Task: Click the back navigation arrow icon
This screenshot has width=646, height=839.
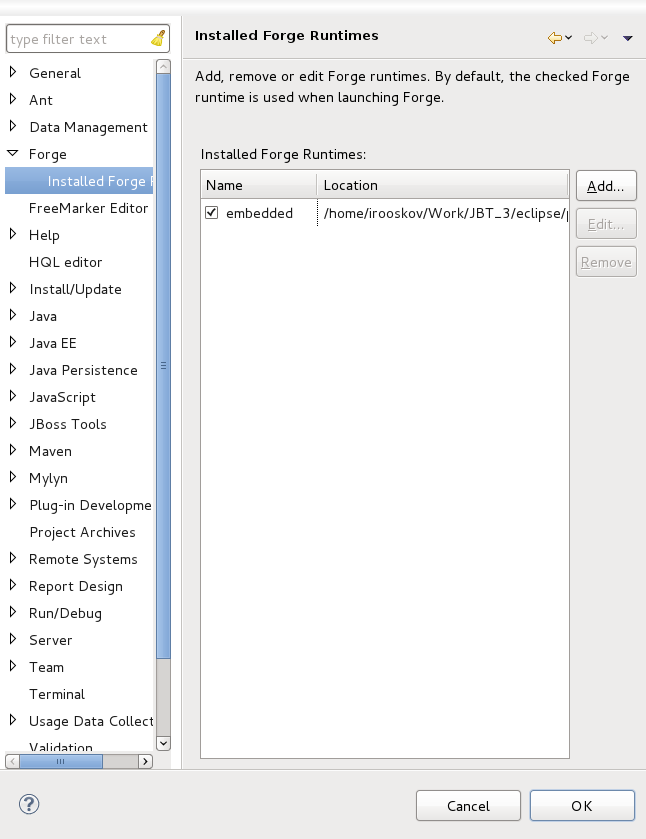Action: [554, 38]
